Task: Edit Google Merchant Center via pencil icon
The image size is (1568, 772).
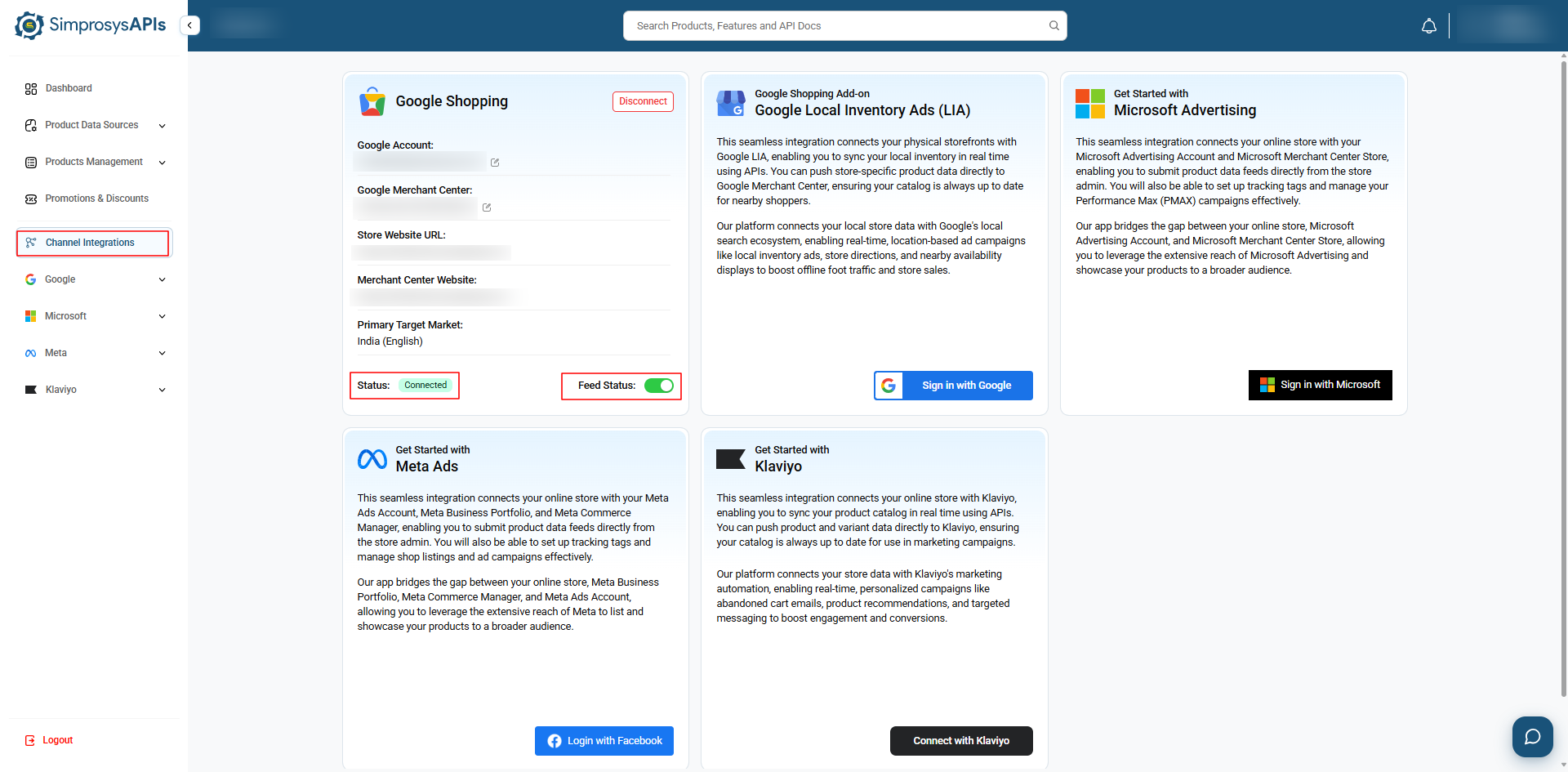Action: coord(487,208)
